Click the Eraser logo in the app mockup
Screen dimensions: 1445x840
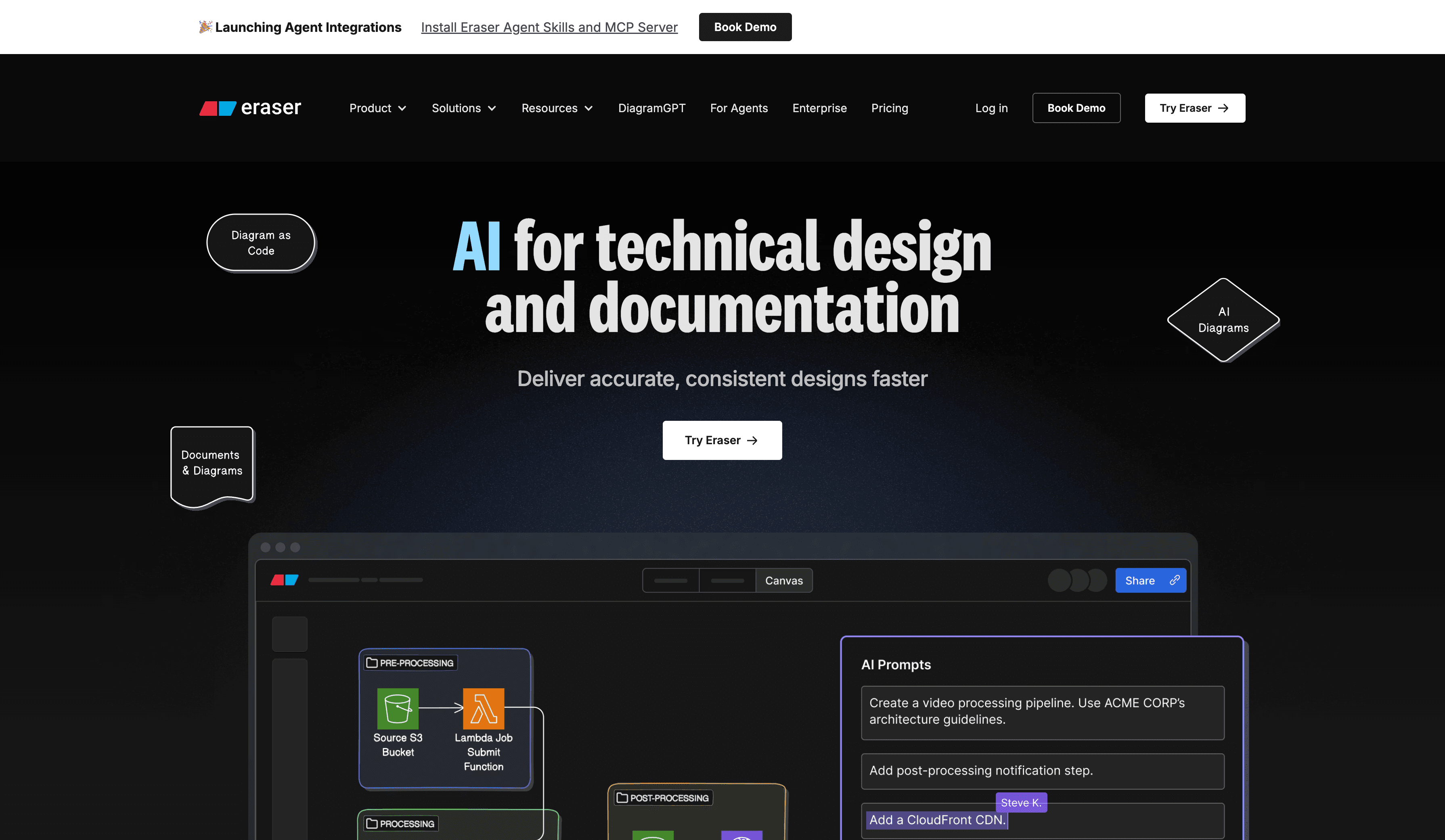pyautogui.click(x=285, y=580)
